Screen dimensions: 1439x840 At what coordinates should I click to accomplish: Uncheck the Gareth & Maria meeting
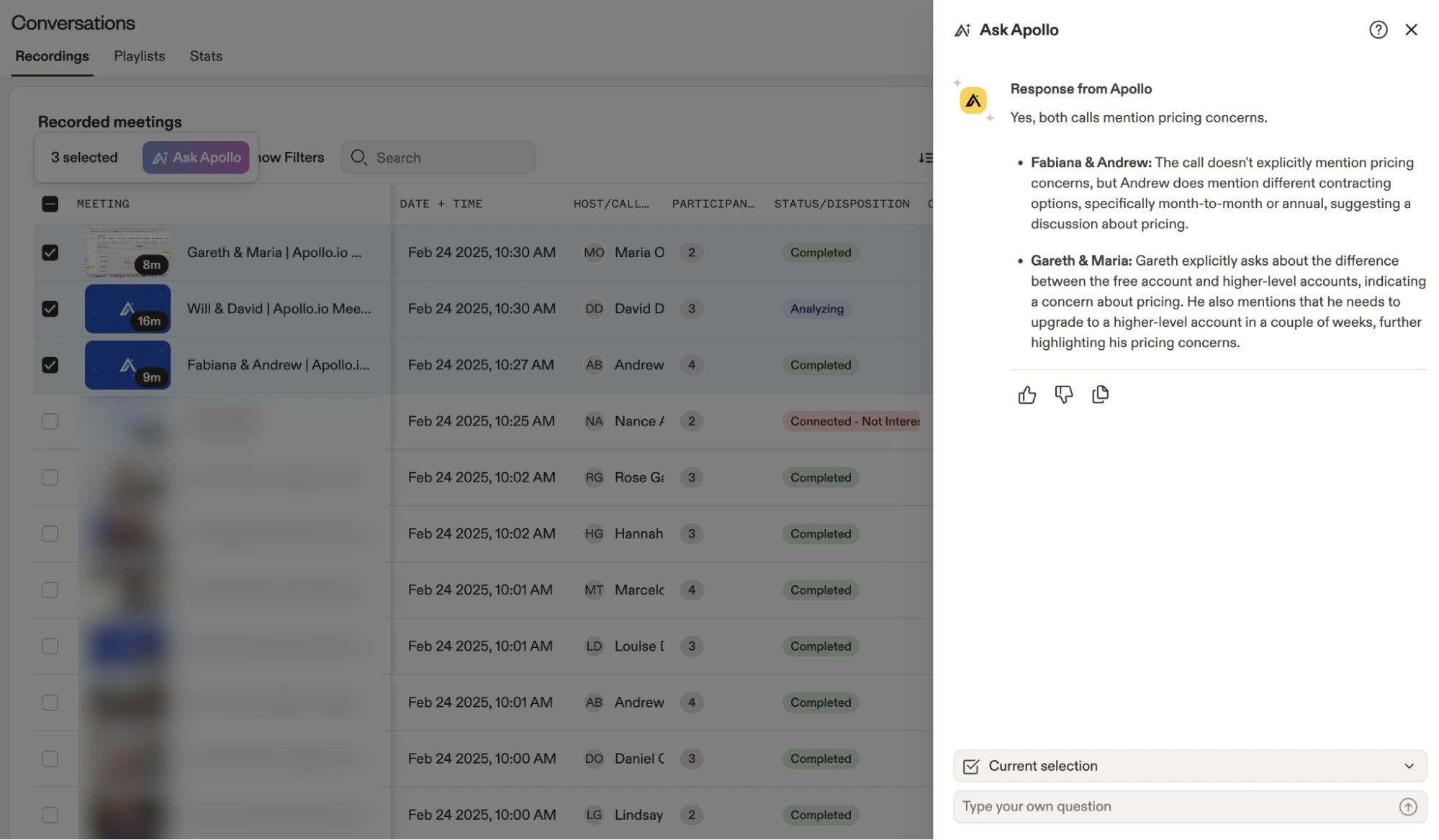(x=50, y=253)
